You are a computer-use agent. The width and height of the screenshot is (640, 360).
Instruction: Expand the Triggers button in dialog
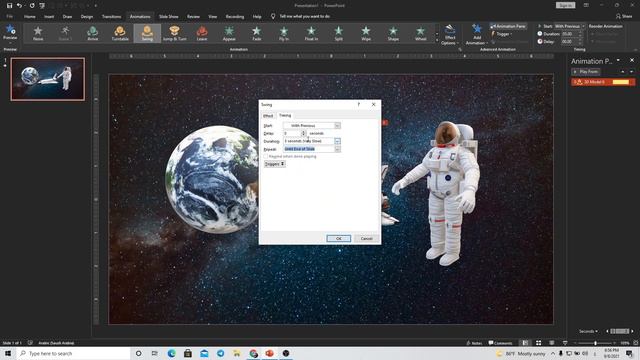tap(275, 164)
